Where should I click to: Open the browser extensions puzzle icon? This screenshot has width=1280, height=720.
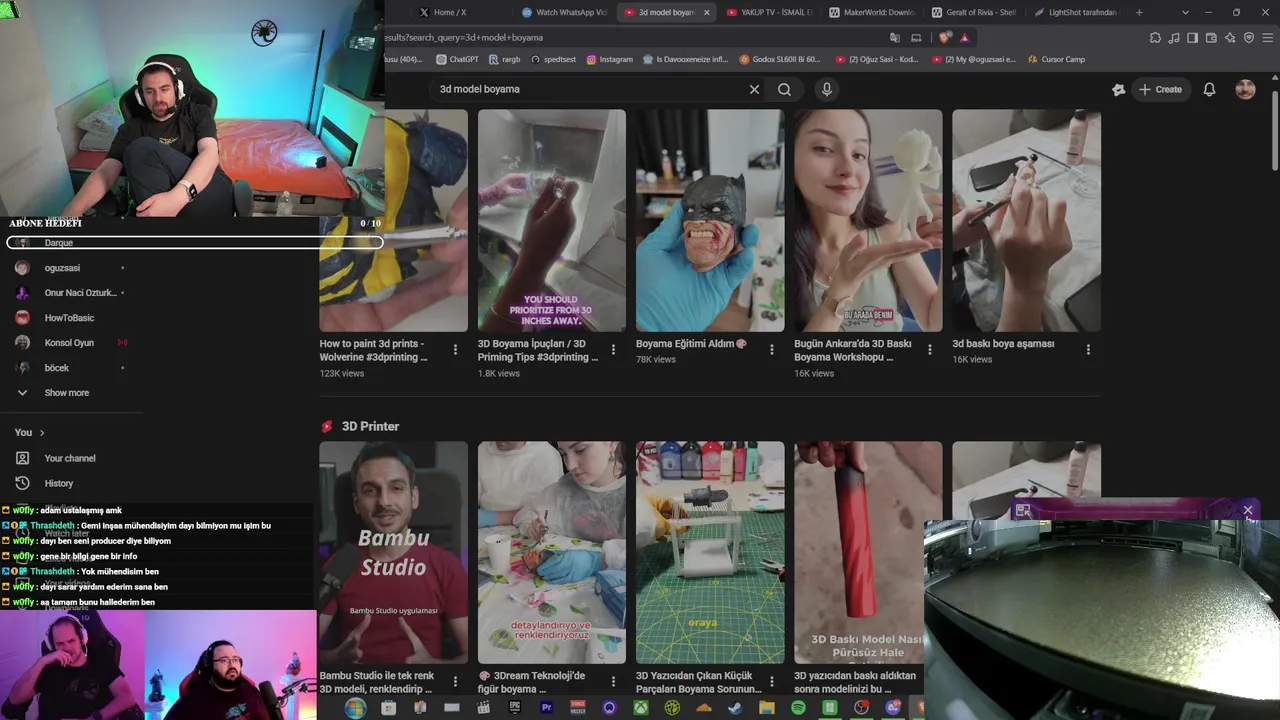coord(1155,38)
